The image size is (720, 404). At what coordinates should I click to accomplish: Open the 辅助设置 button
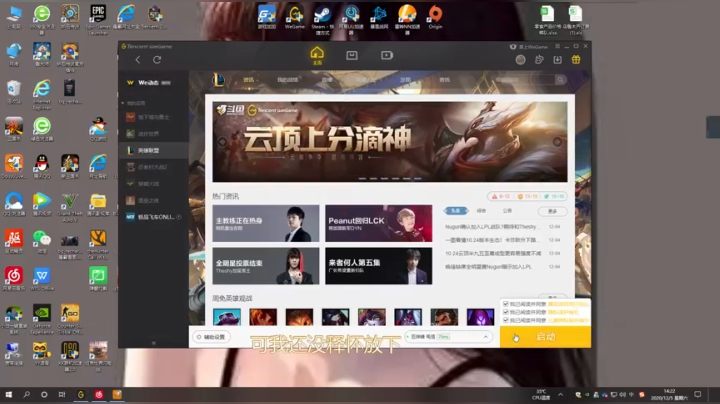click(x=211, y=337)
